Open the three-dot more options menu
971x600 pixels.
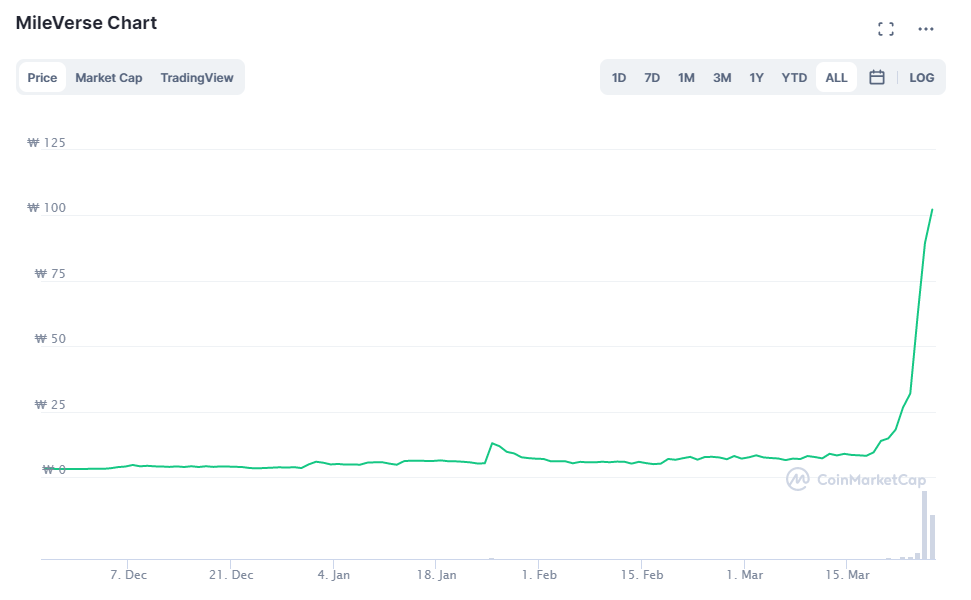point(926,29)
